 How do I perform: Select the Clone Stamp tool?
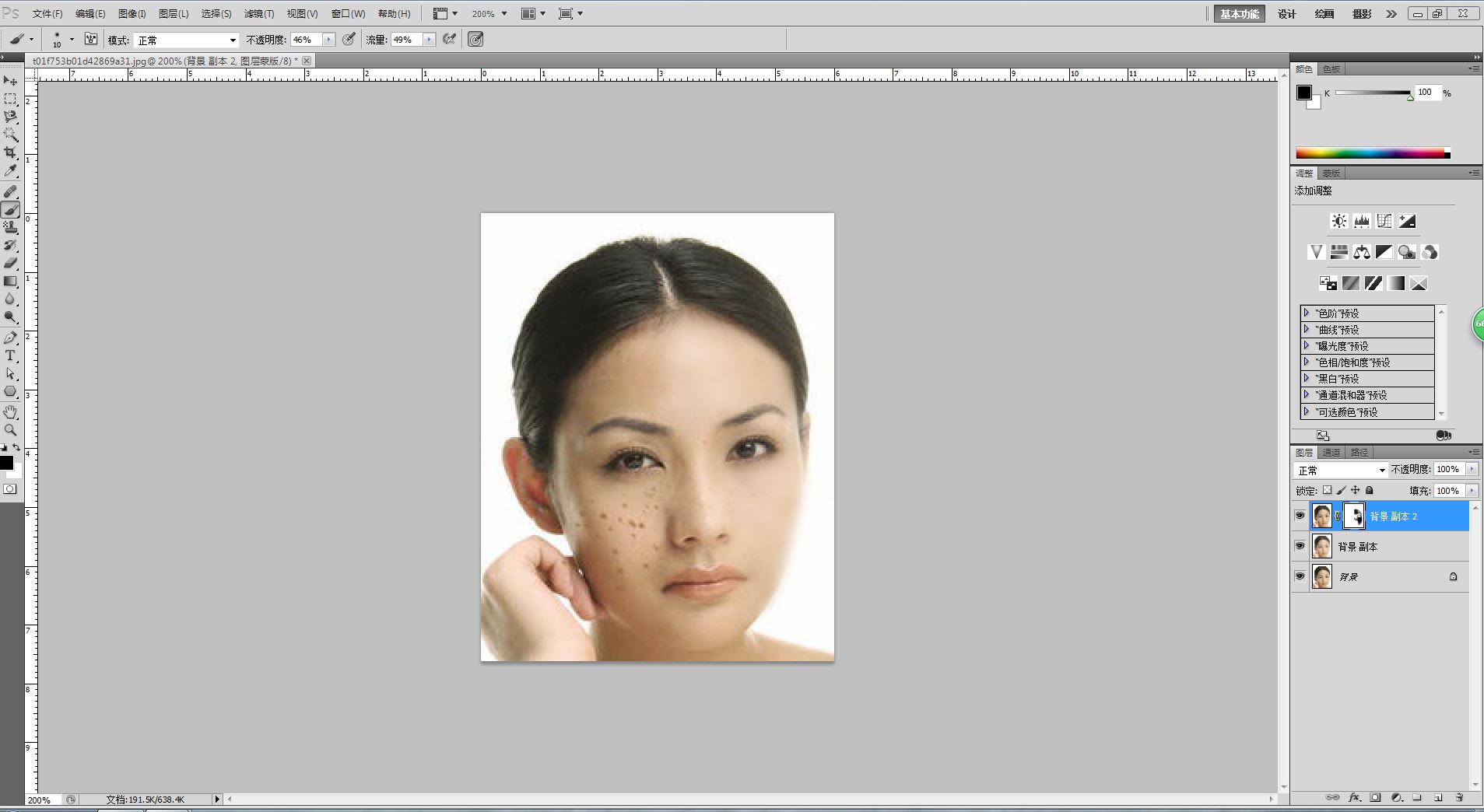[x=10, y=227]
